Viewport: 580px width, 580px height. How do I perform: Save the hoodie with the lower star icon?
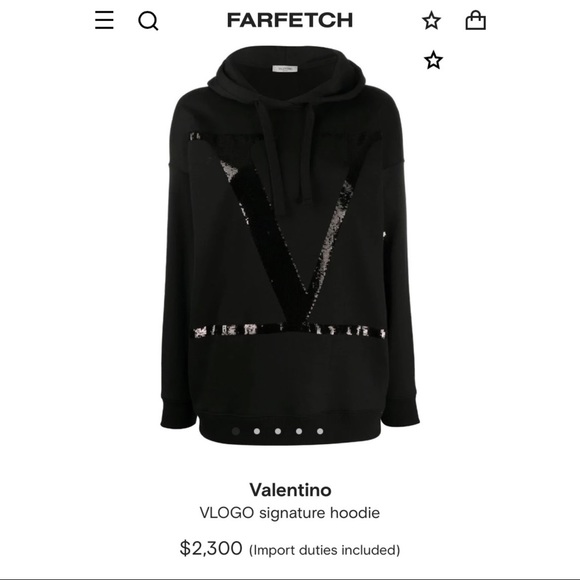point(433,60)
